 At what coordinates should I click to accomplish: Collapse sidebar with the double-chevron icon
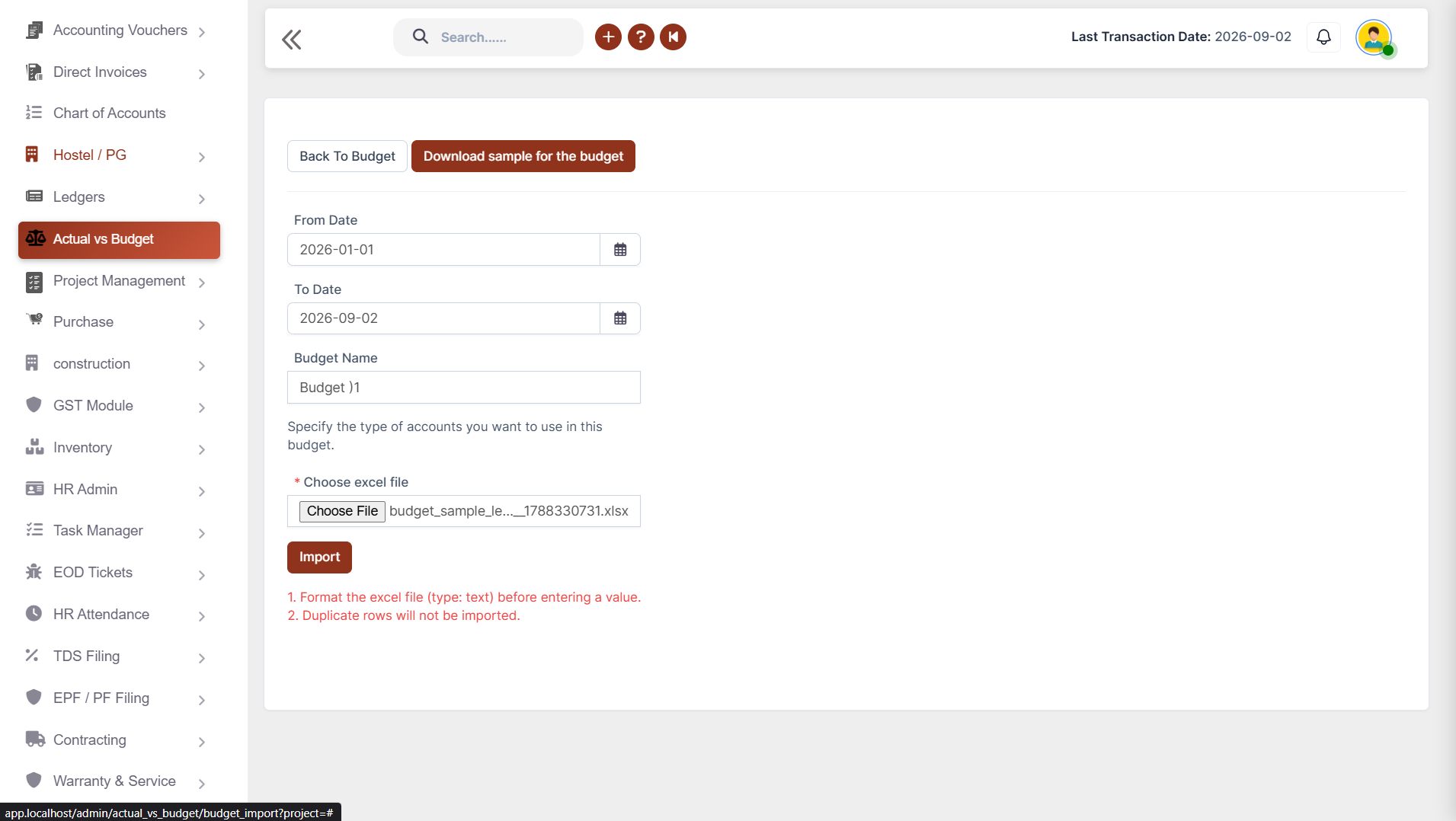tap(292, 39)
